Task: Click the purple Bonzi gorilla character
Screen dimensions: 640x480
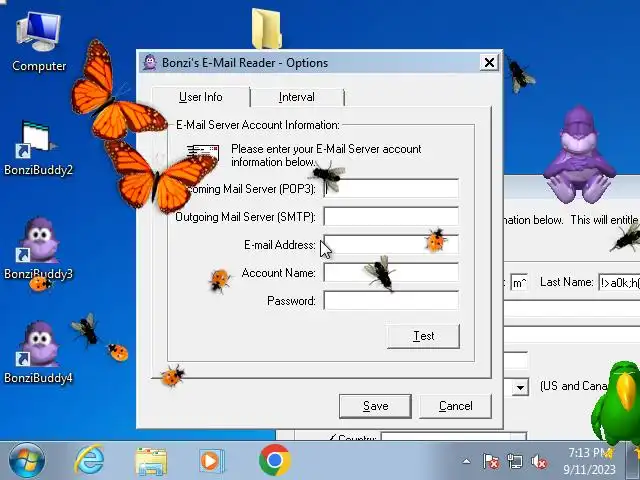Action: point(578,155)
